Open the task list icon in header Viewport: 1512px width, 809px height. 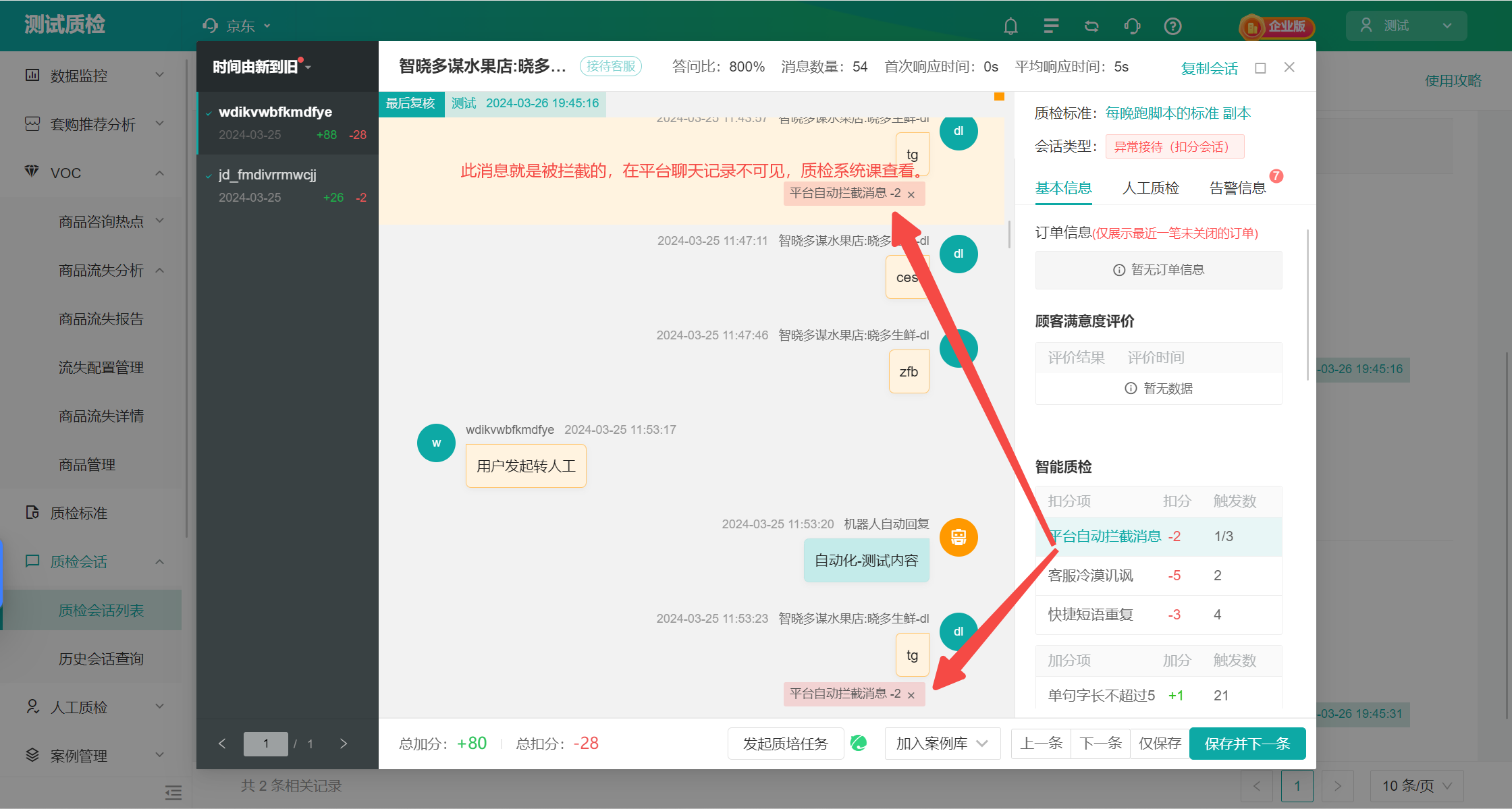click(1051, 26)
